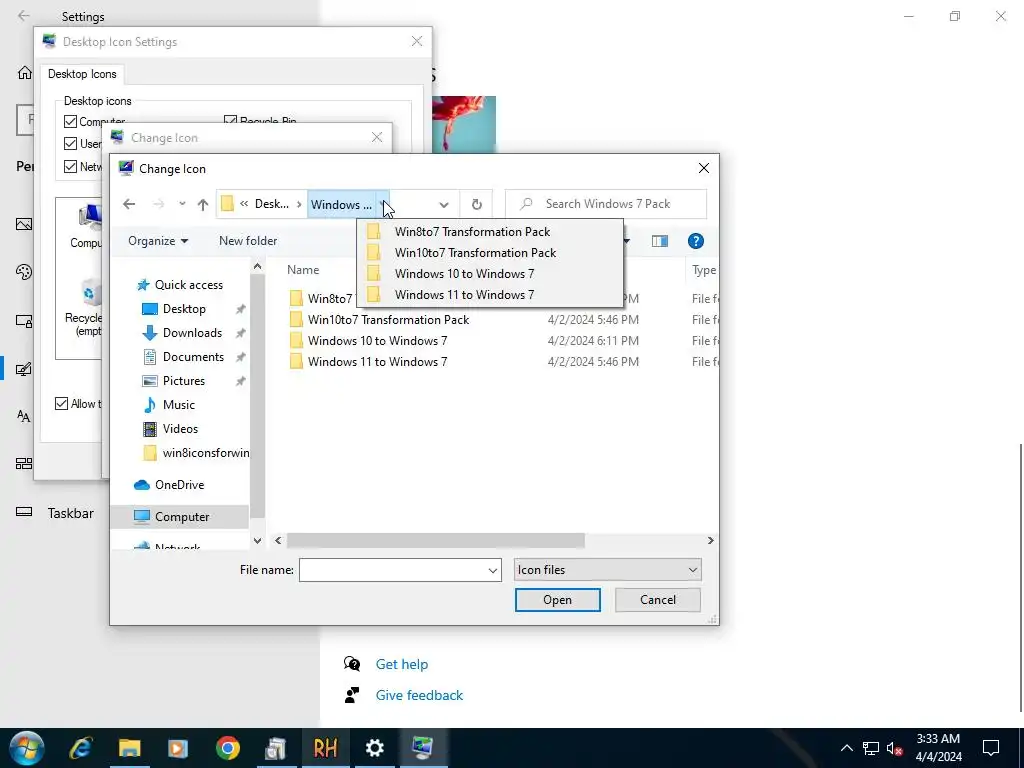Toggle the preview pane icon
Image resolution: width=1024 pixels, height=768 pixels.
660,241
